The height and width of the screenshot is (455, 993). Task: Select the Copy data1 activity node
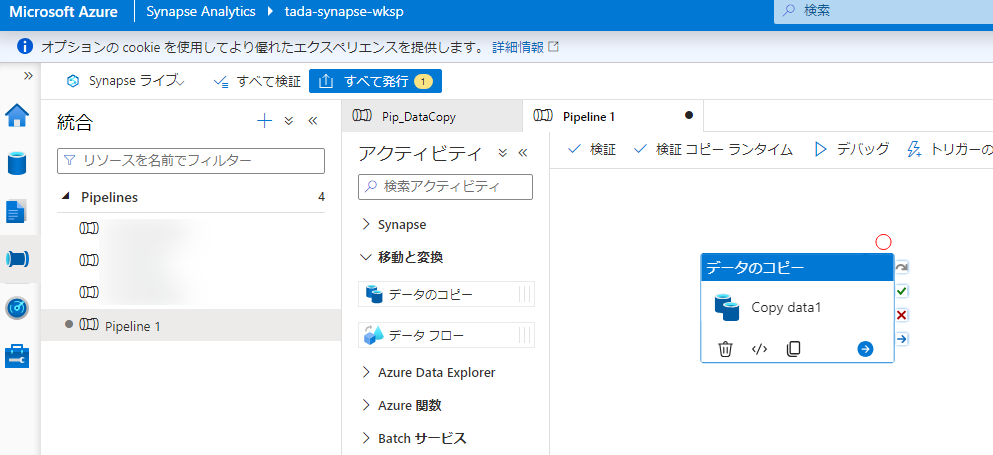[x=797, y=308]
